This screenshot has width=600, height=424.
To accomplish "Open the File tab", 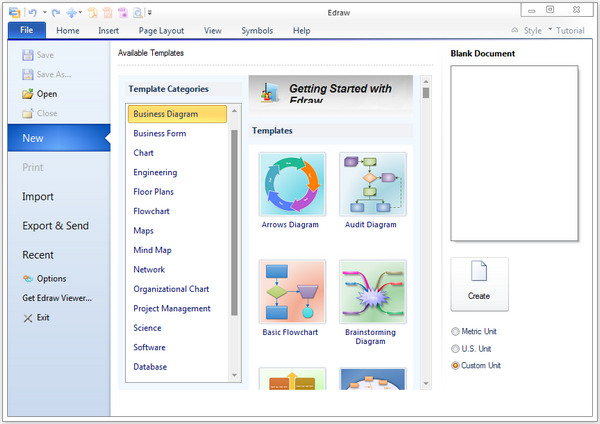I will [x=27, y=30].
